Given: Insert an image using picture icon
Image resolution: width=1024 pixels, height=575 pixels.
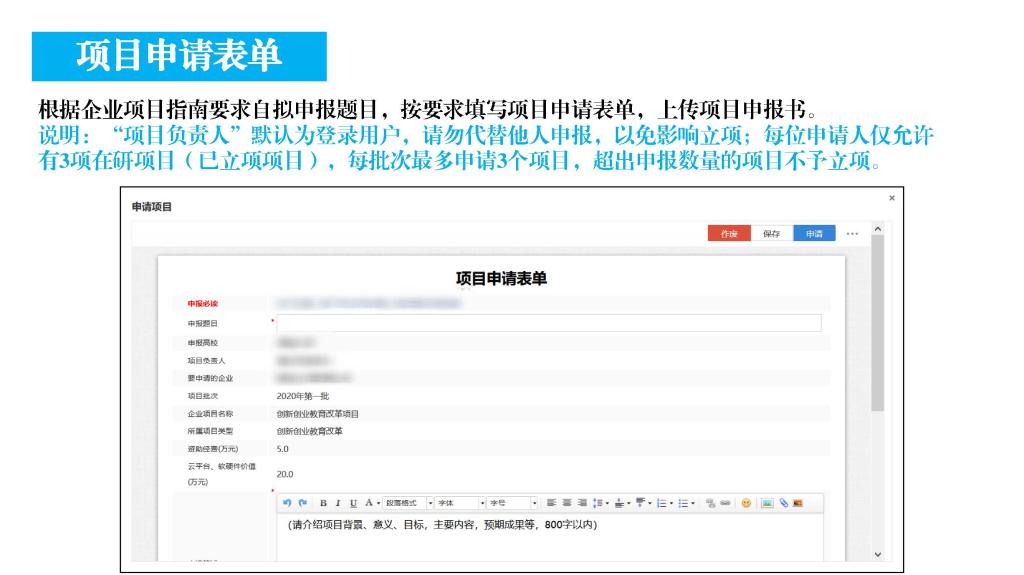Looking at the screenshot, I should click(767, 502).
